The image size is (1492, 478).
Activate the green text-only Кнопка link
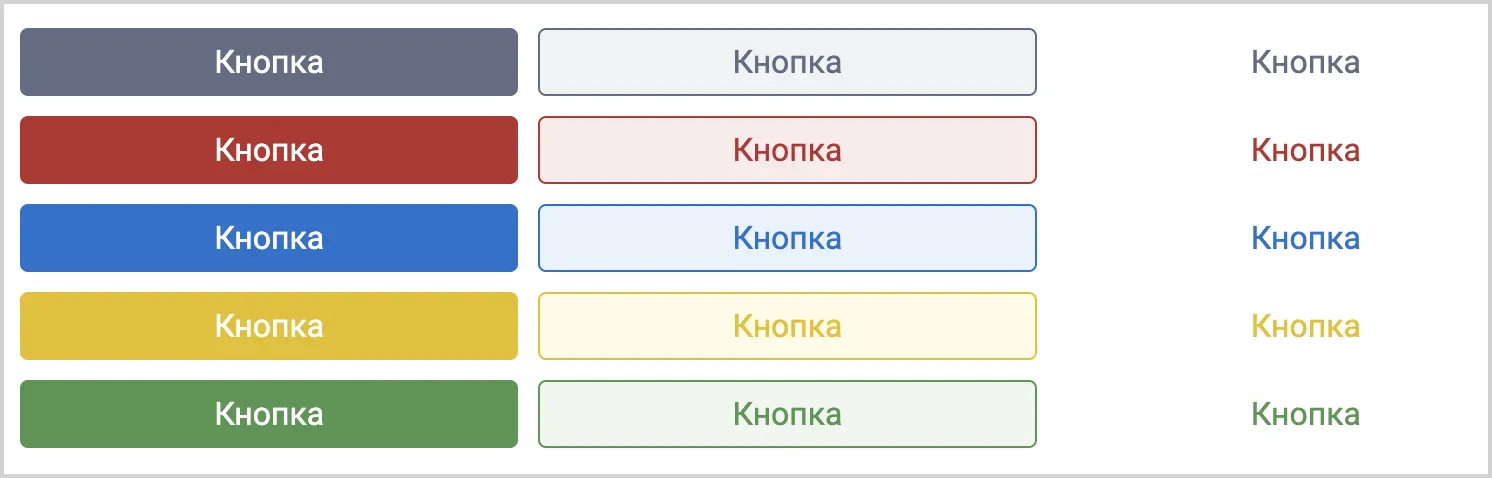pyautogui.click(x=1306, y=414)
